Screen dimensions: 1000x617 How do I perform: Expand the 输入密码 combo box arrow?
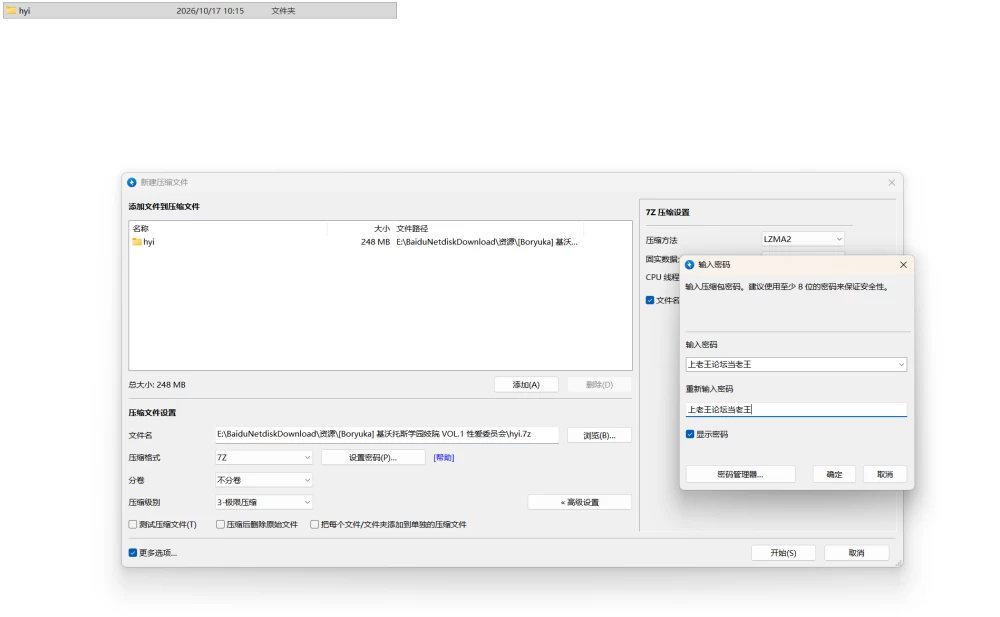pyautogui.click(x=901, y=364)
